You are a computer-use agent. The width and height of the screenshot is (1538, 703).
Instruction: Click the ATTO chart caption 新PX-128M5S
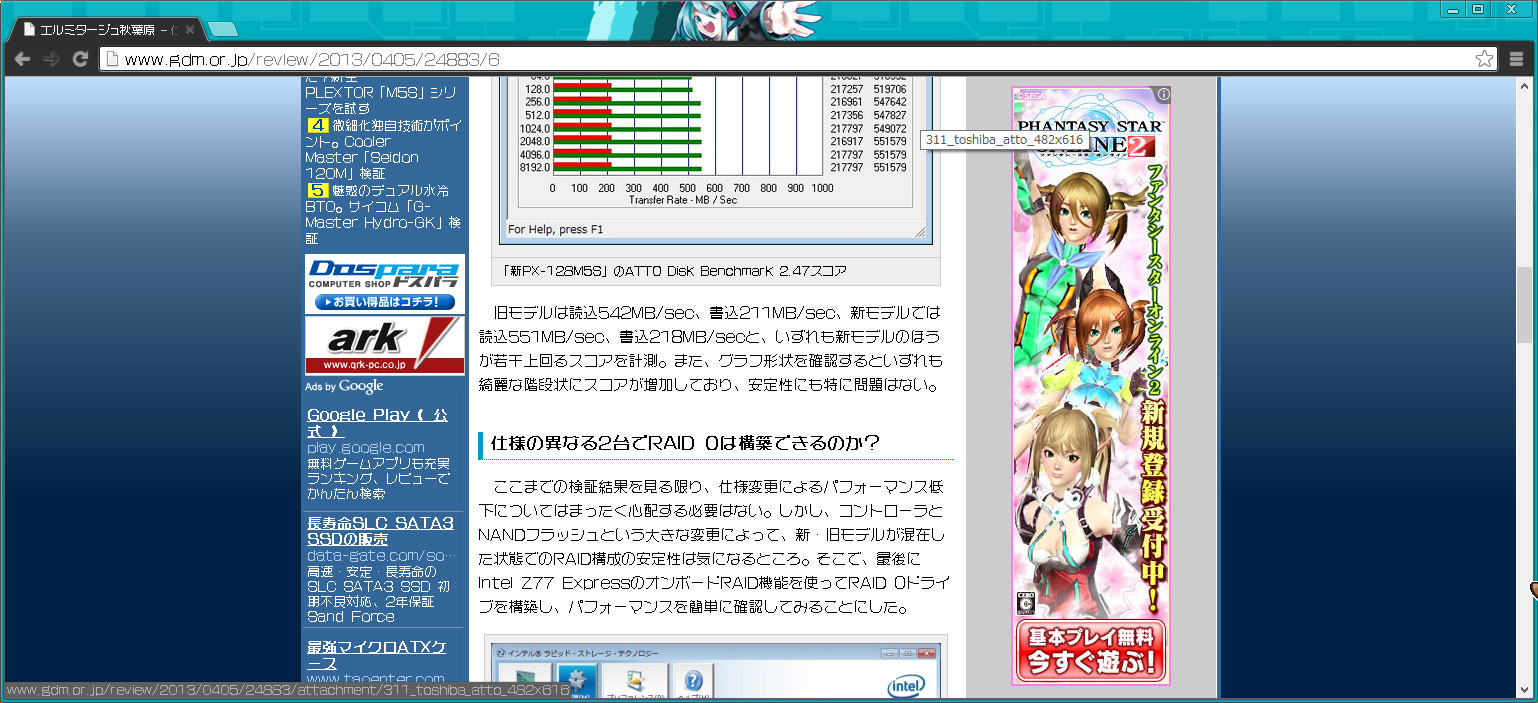click(676, 271)
